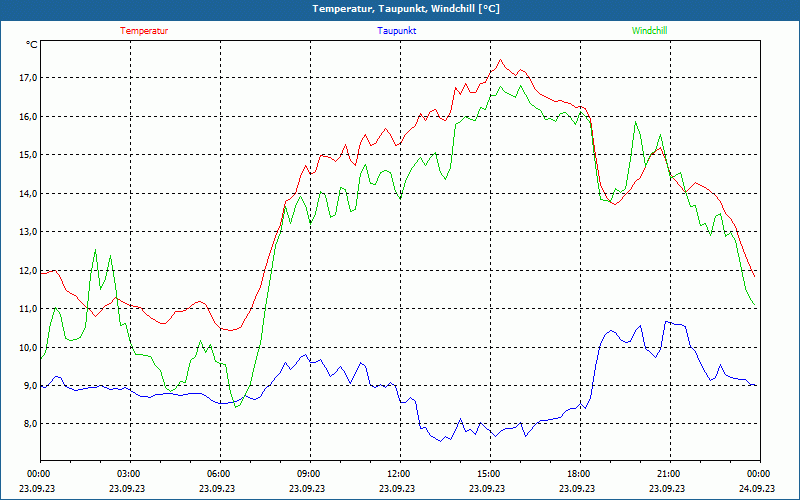Viewport: 800px width, 500px height.
Task: Click the red Temperatur legend label
Action: point(144,31)
